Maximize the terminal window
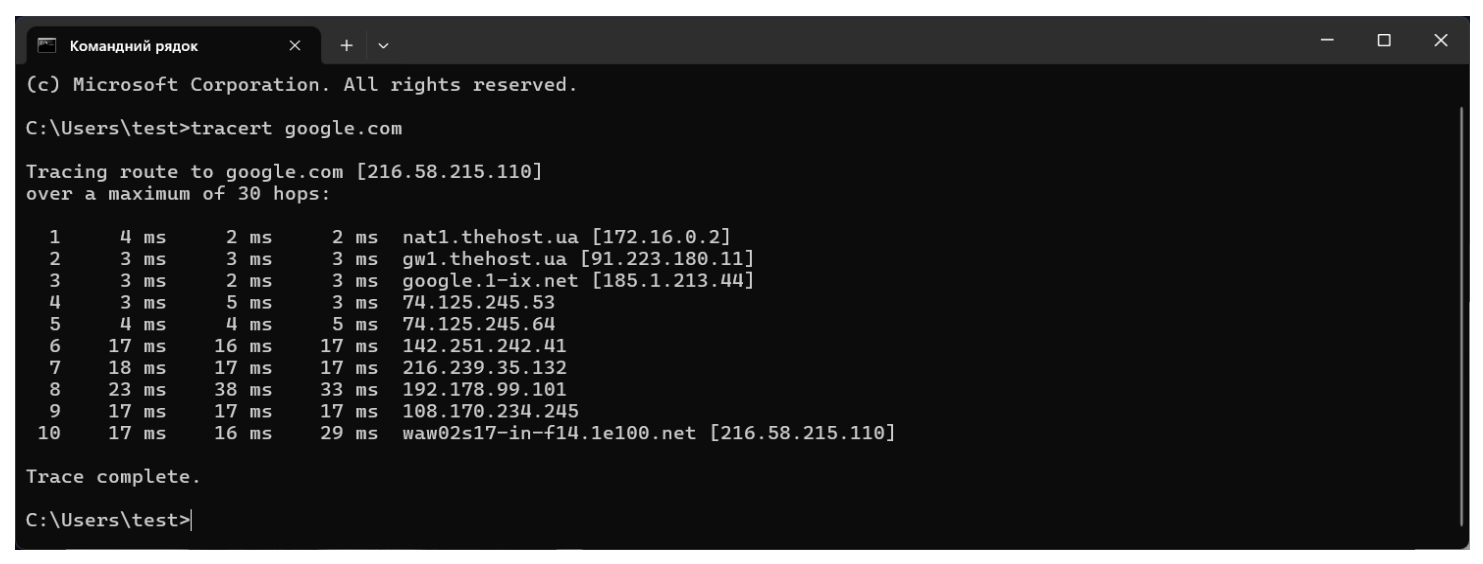This screenshot has height=564, width=1483. (1384, 41)
